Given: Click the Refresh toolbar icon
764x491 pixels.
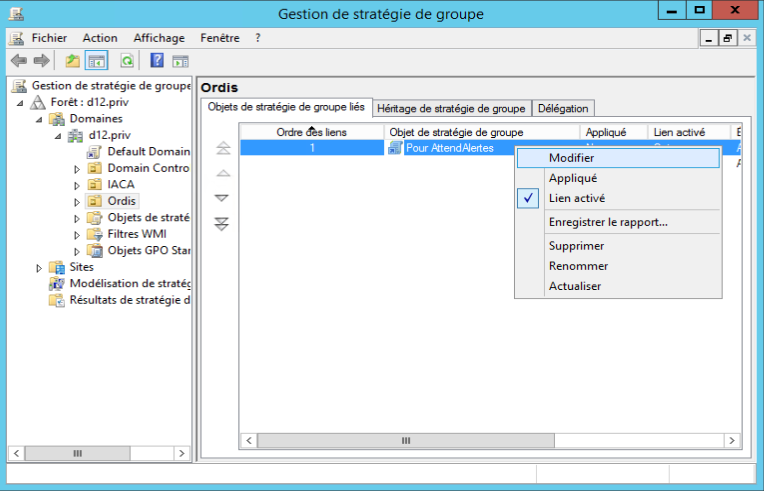Looking at the screenshot, I should click(x=127, y=61).
